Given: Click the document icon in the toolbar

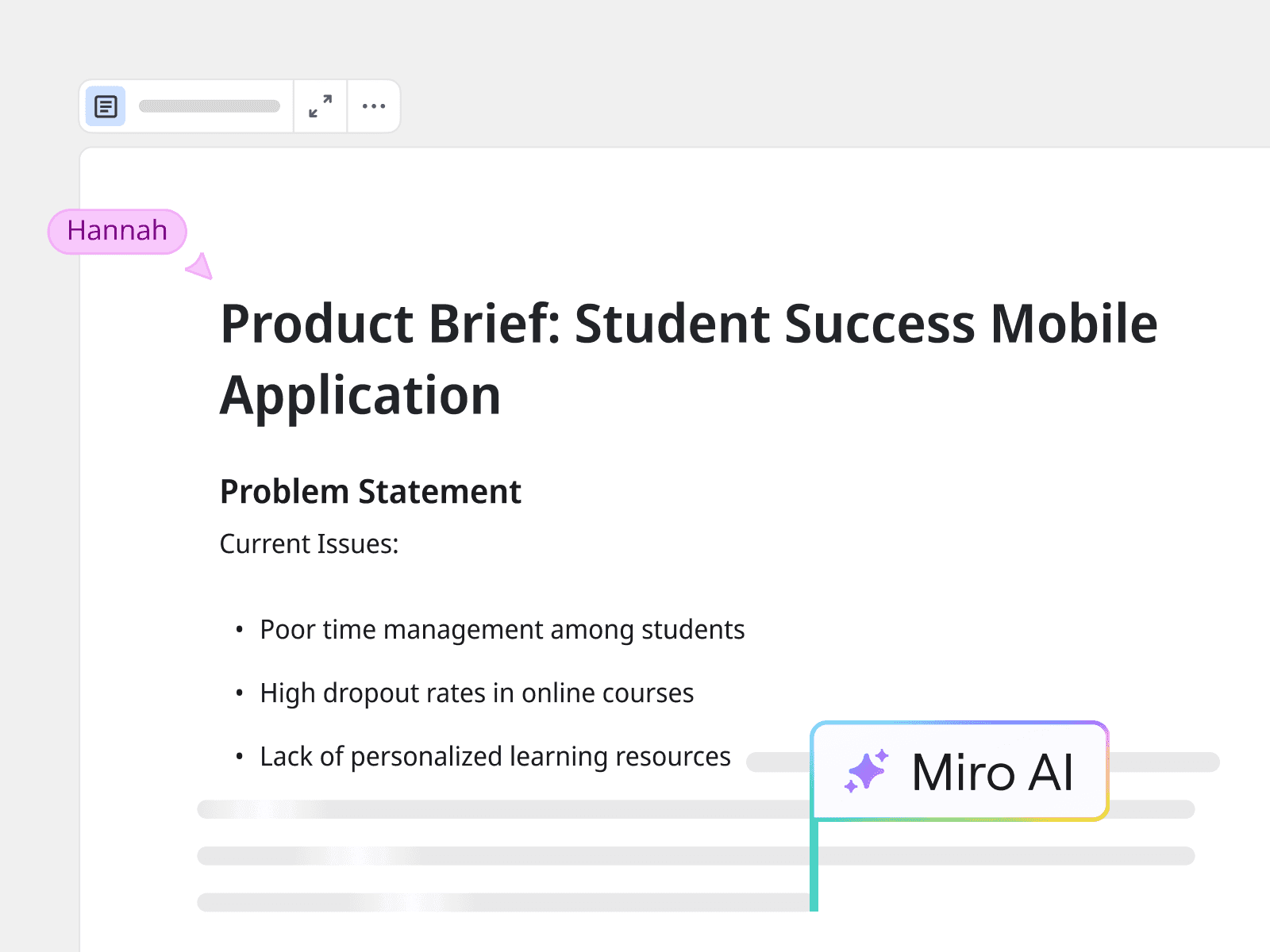Looking at the screenshot, I should [x=106, y=106].
